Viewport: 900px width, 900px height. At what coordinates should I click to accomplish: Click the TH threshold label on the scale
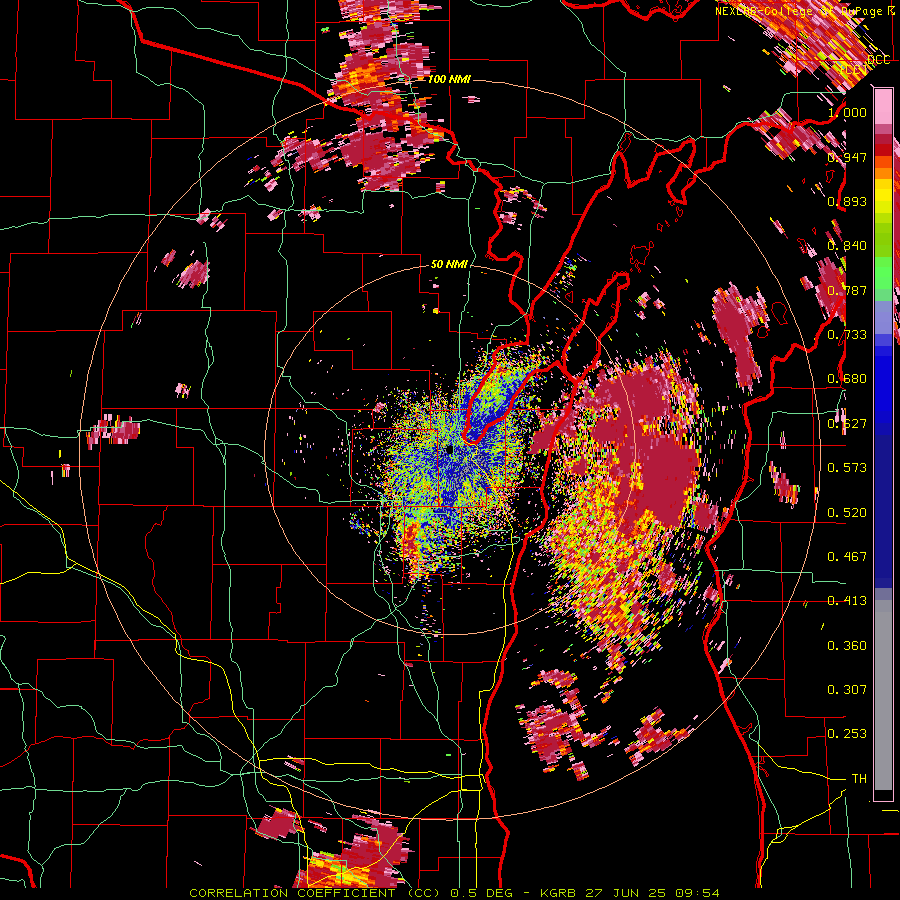(859, 779)
